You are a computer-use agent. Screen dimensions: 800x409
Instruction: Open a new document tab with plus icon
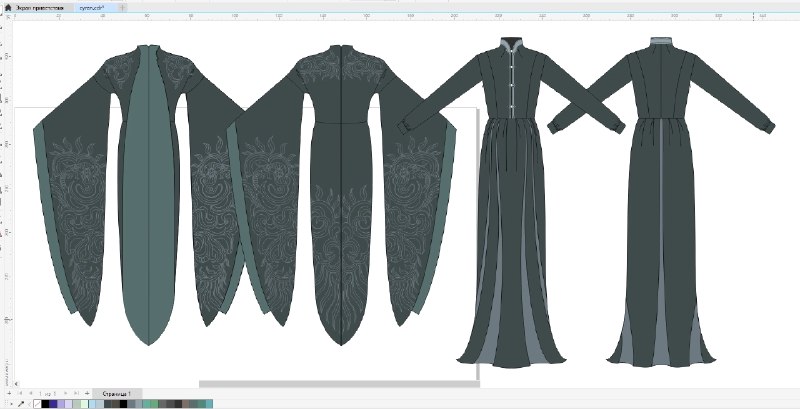(x=122, y=8)
